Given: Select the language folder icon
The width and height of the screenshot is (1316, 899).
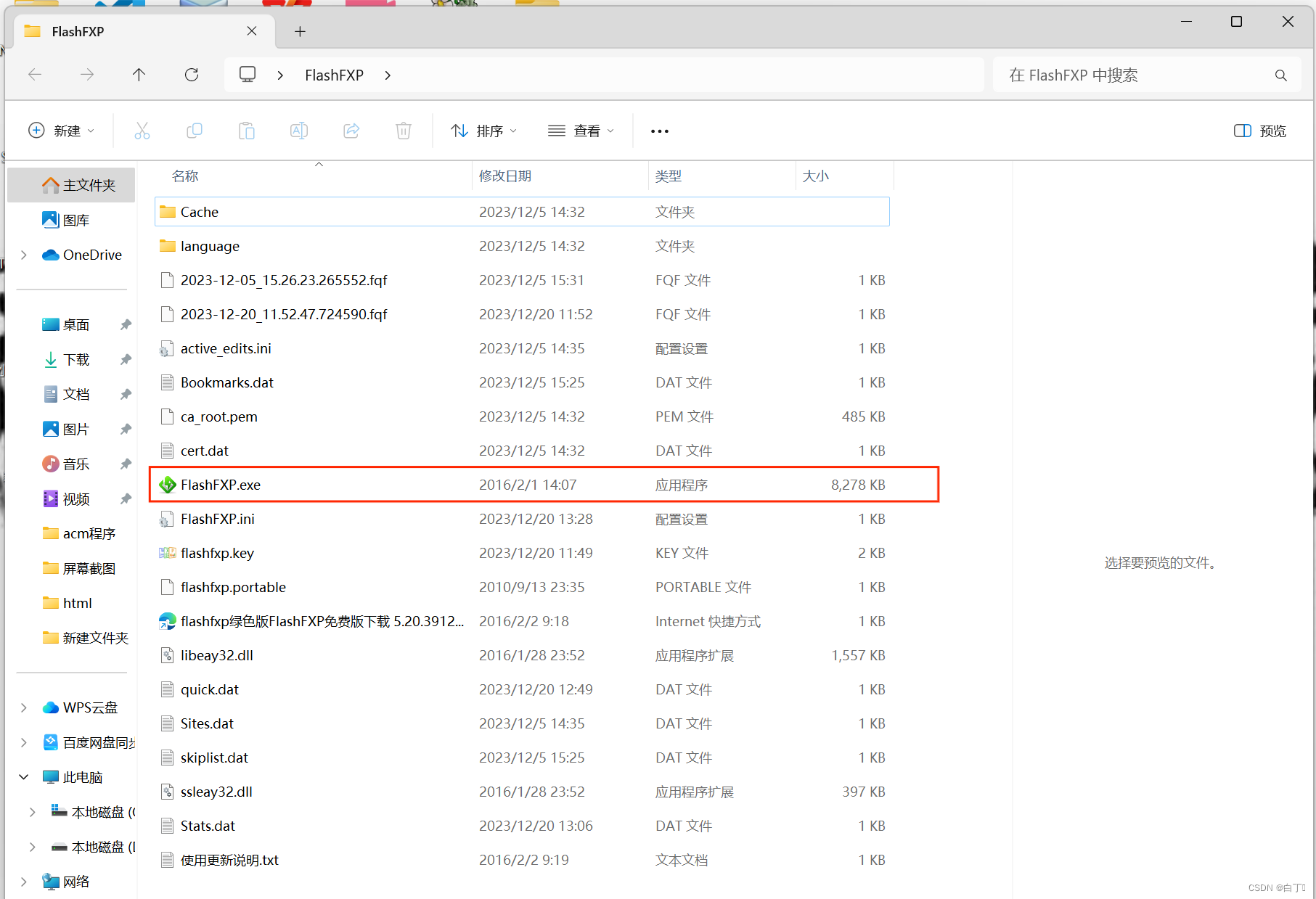Looking at the screenshot, I should tap(168, 246).
